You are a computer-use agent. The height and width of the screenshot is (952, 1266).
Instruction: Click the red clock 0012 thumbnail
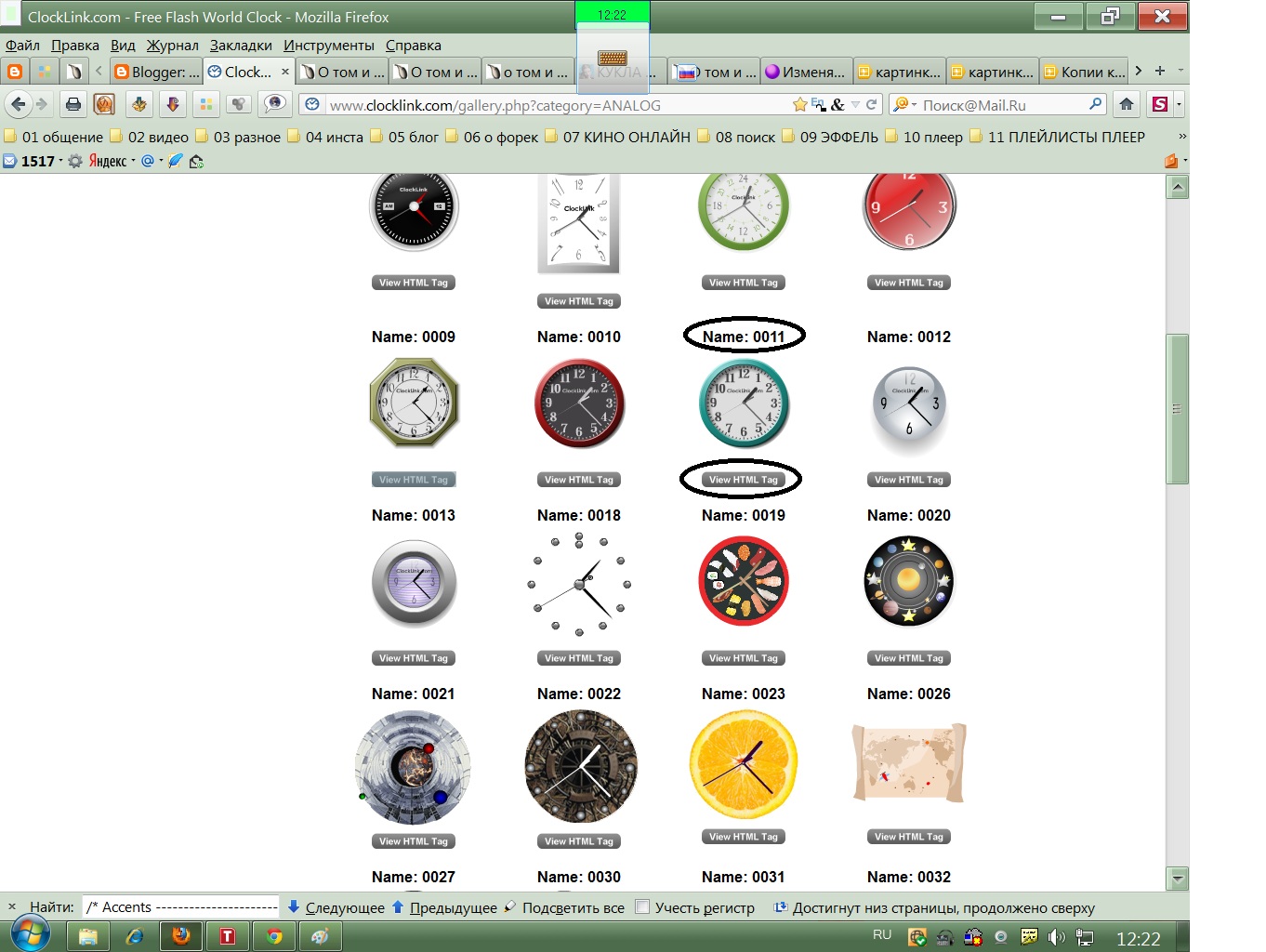point(909,210)
